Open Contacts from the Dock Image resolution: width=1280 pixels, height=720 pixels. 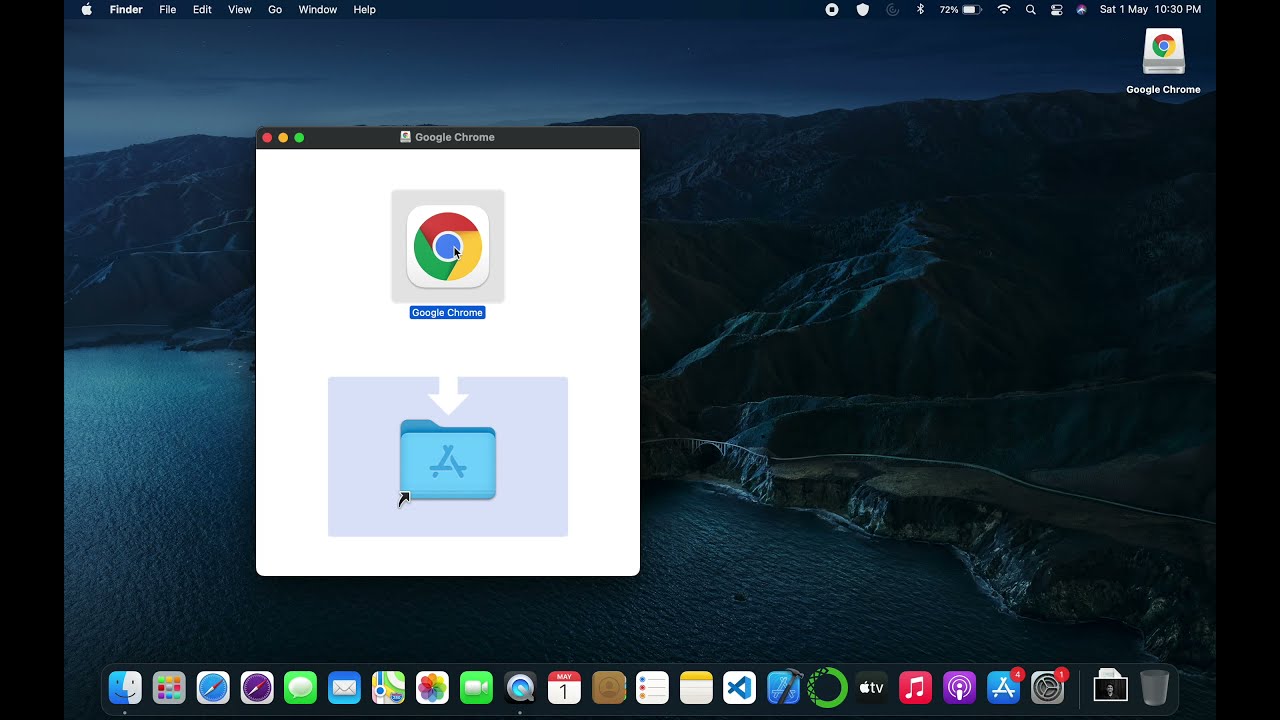(608, 687)
